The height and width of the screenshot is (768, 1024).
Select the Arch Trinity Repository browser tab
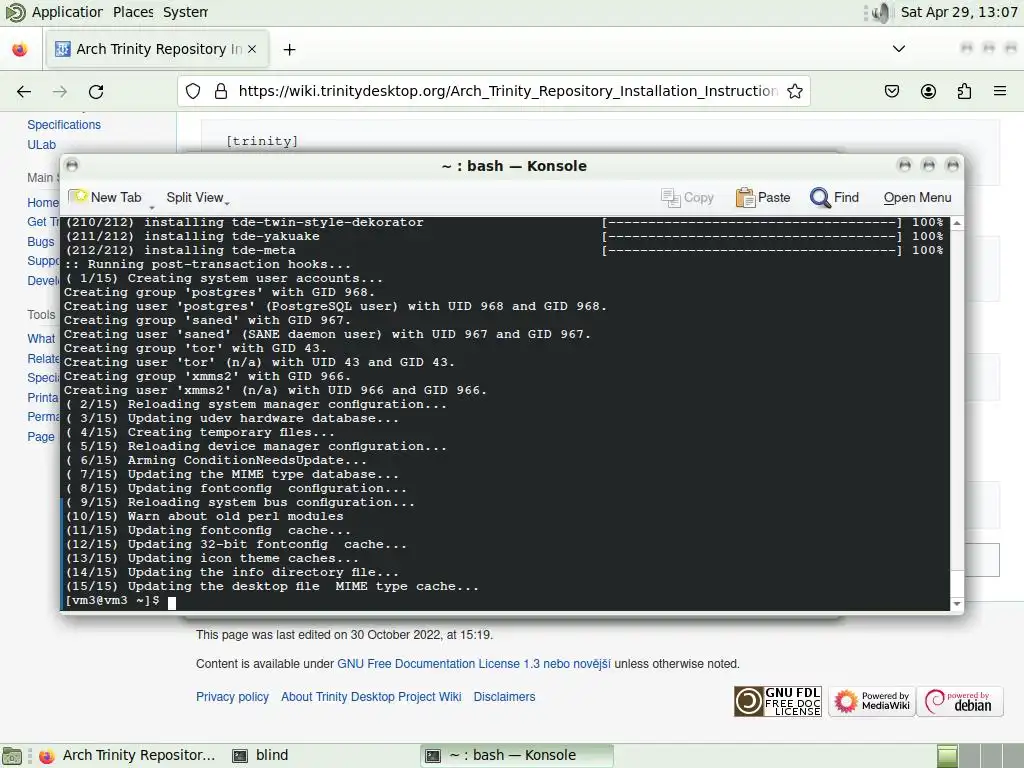[x=158, y=49]
